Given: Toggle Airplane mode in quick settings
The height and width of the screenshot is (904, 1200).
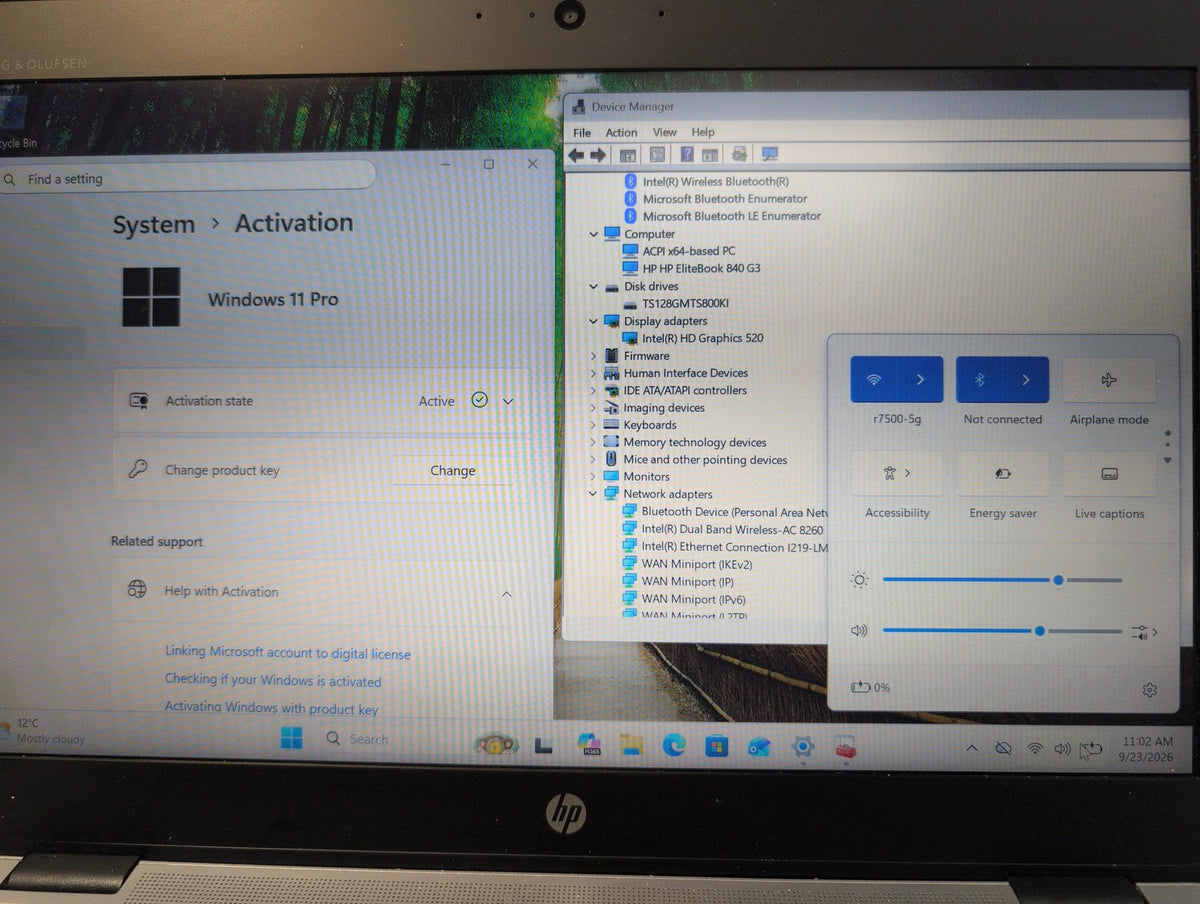Looking at the screenshot, I should pos(1109,381).
